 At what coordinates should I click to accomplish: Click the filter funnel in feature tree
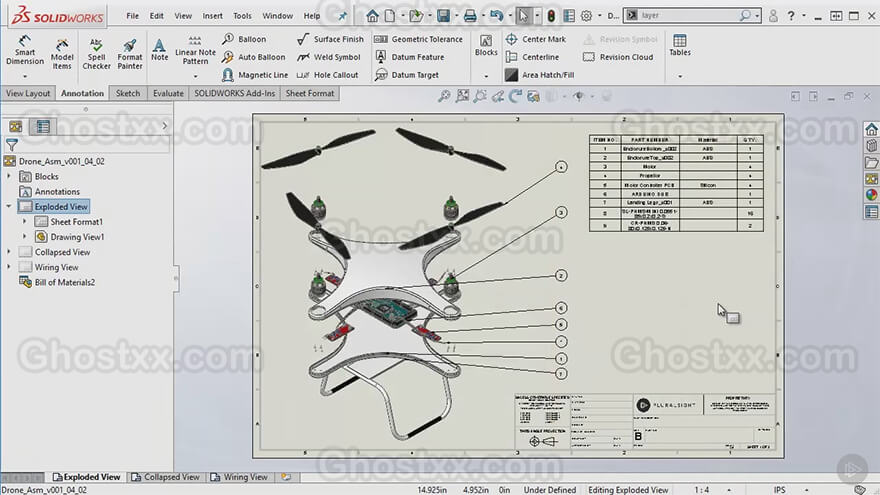pyautogui.click(x=12, y=145)
